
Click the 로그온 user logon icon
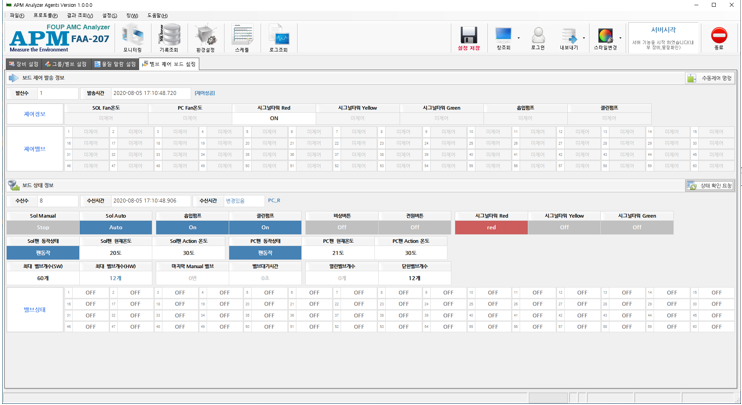point(538,39)
